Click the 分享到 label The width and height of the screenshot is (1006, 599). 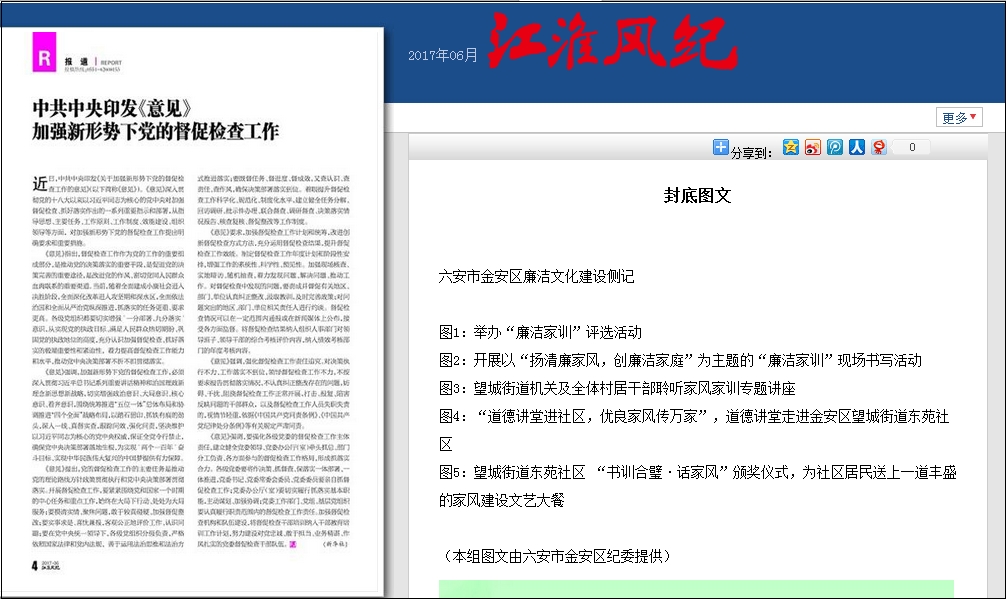click(751, 153)
